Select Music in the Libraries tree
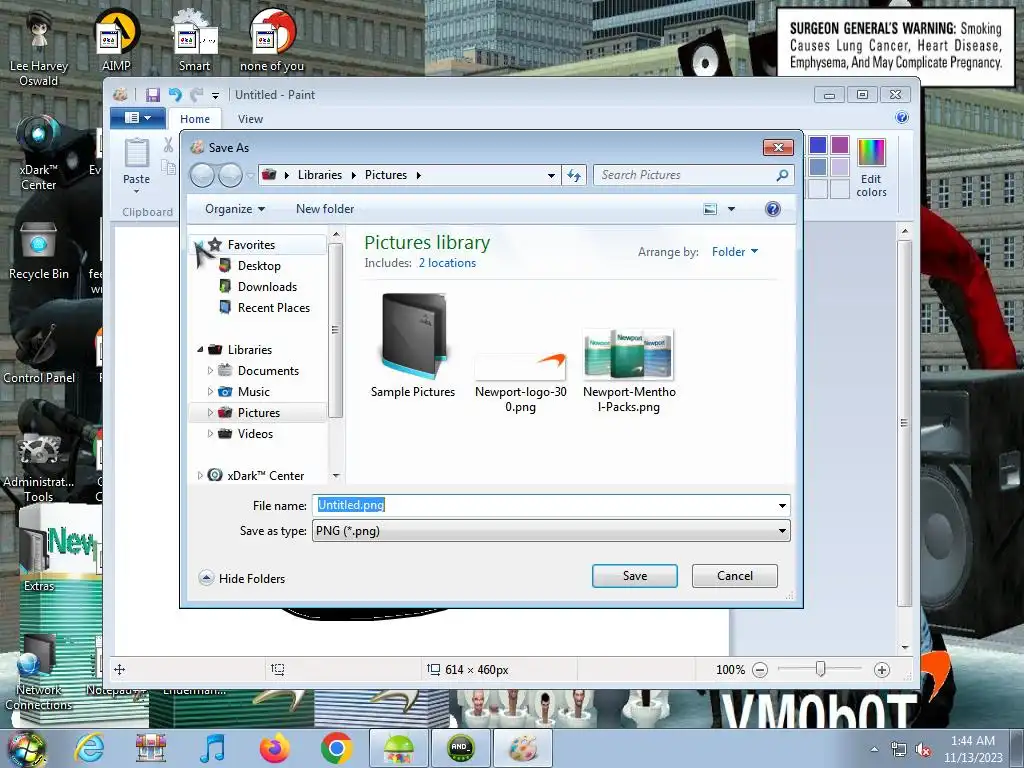Screen dimensions: 1024x768 click(x=253, y=392)
